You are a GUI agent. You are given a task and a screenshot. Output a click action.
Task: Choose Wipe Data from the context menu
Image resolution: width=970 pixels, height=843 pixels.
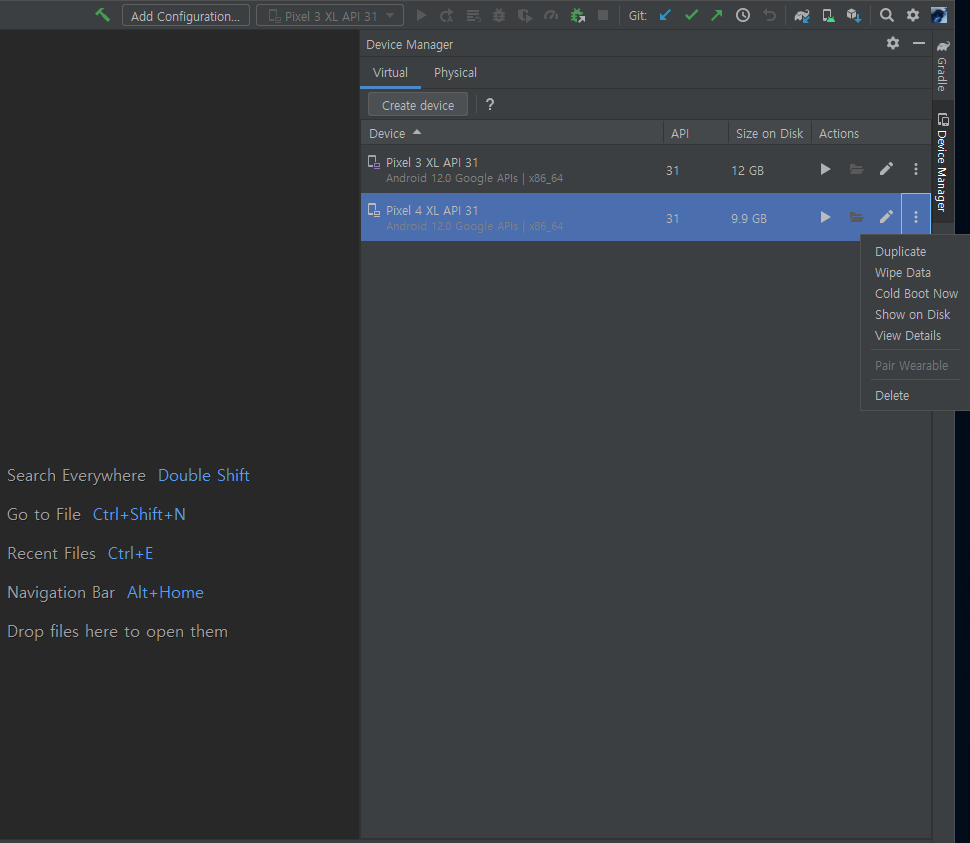tap(916, 273)
